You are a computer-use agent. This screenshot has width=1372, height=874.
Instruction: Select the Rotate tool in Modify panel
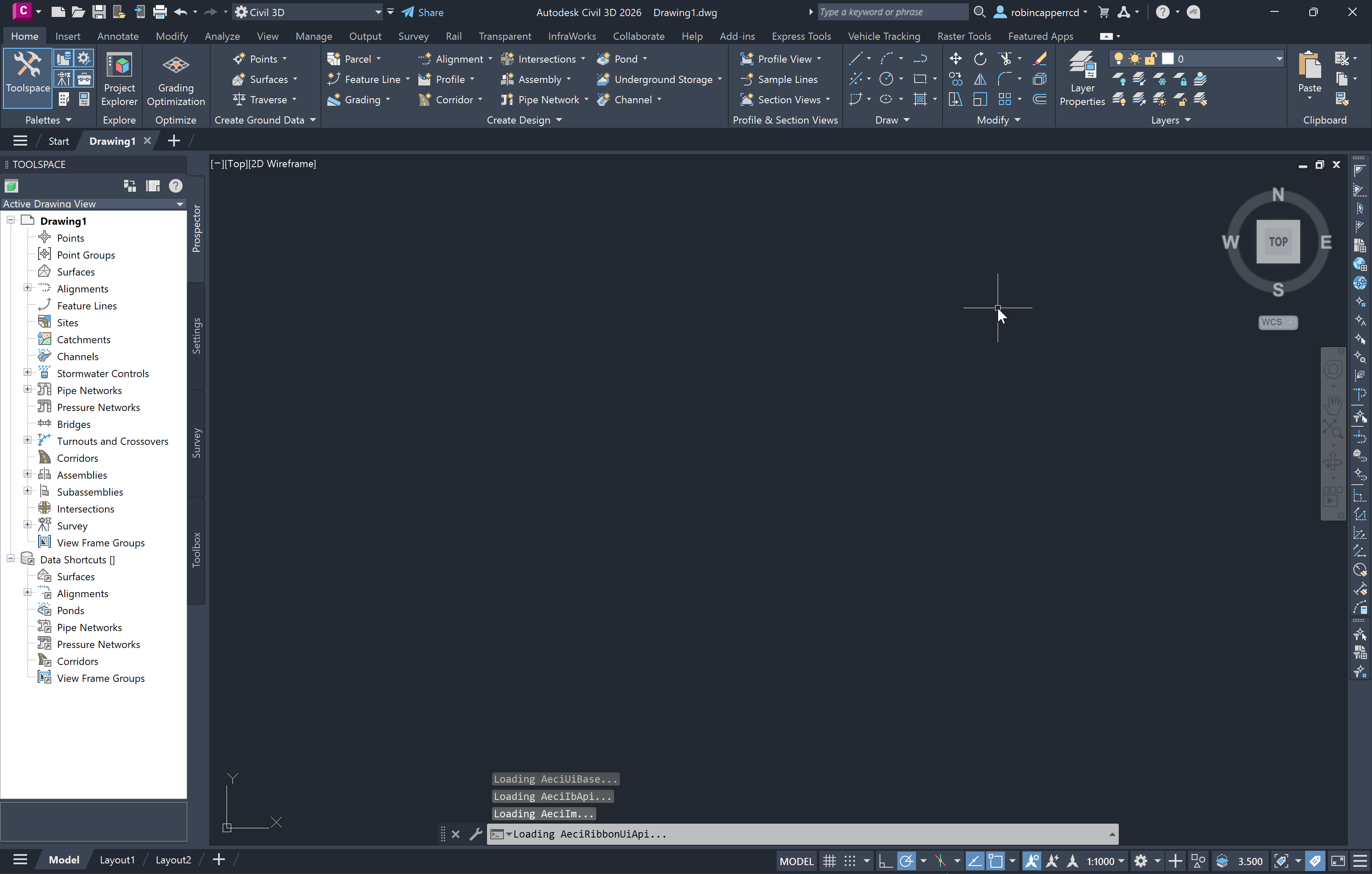(980, 59)
